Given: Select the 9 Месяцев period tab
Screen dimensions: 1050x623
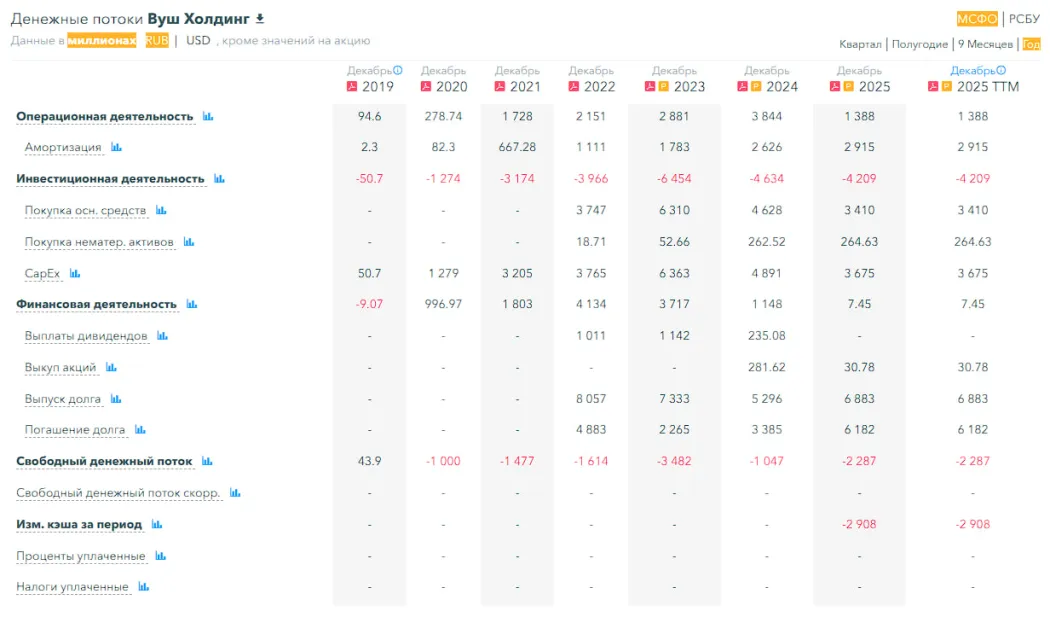Looking at the screenshot, I should tap(985, 44).
